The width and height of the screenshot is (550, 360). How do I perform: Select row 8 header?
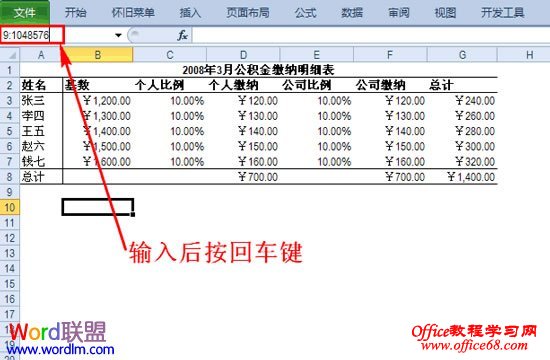click(10, 176)
